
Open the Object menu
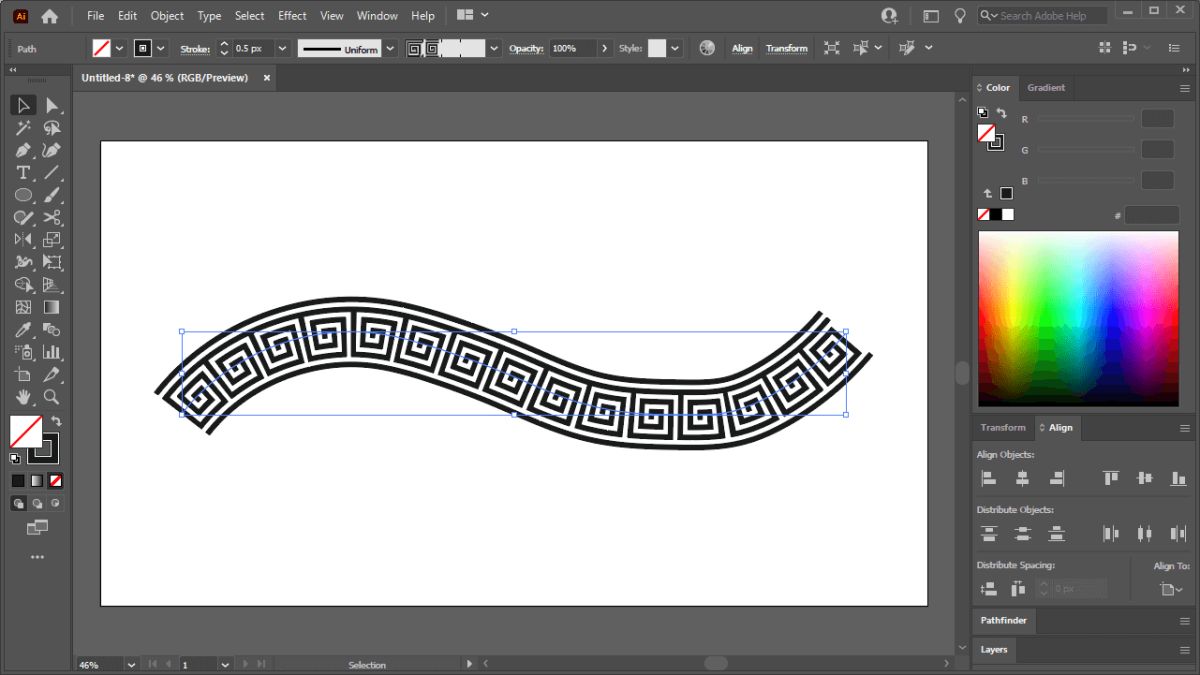coord(167,16)
